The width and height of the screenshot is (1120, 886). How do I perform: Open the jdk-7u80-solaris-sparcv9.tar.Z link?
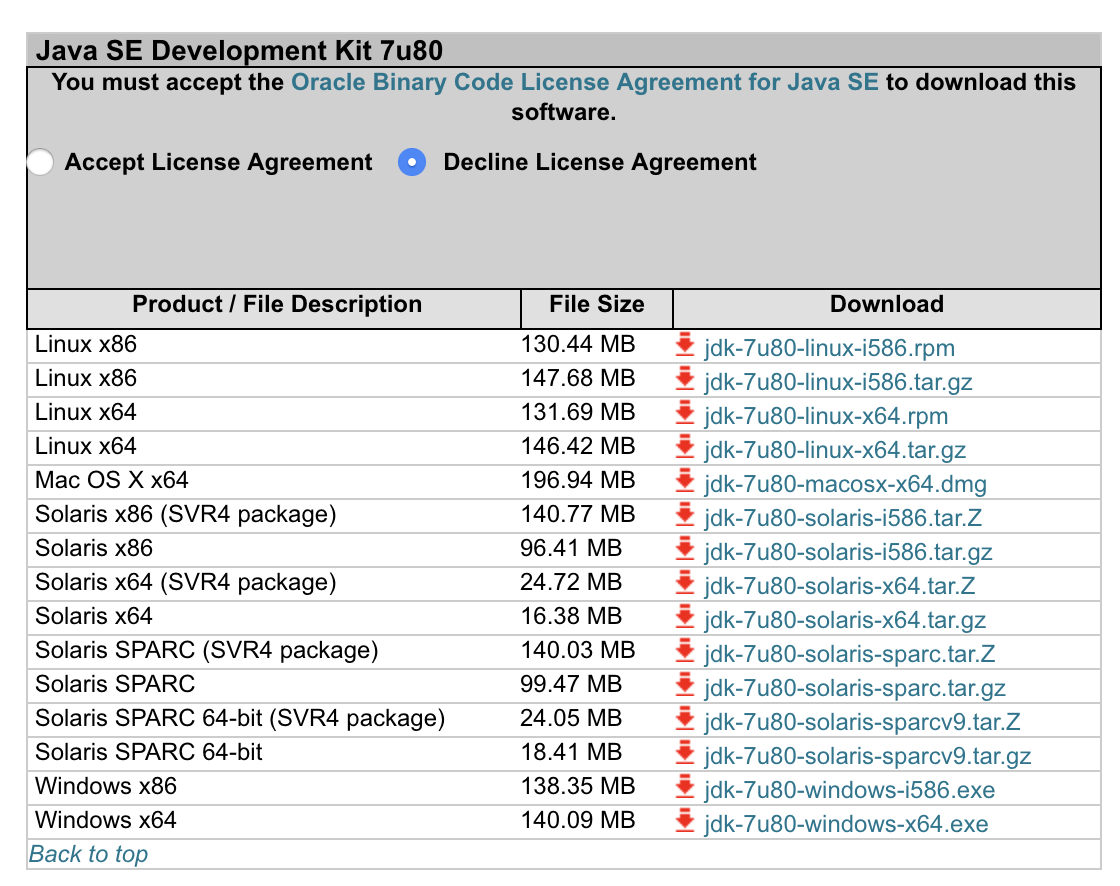pos(862,722)
